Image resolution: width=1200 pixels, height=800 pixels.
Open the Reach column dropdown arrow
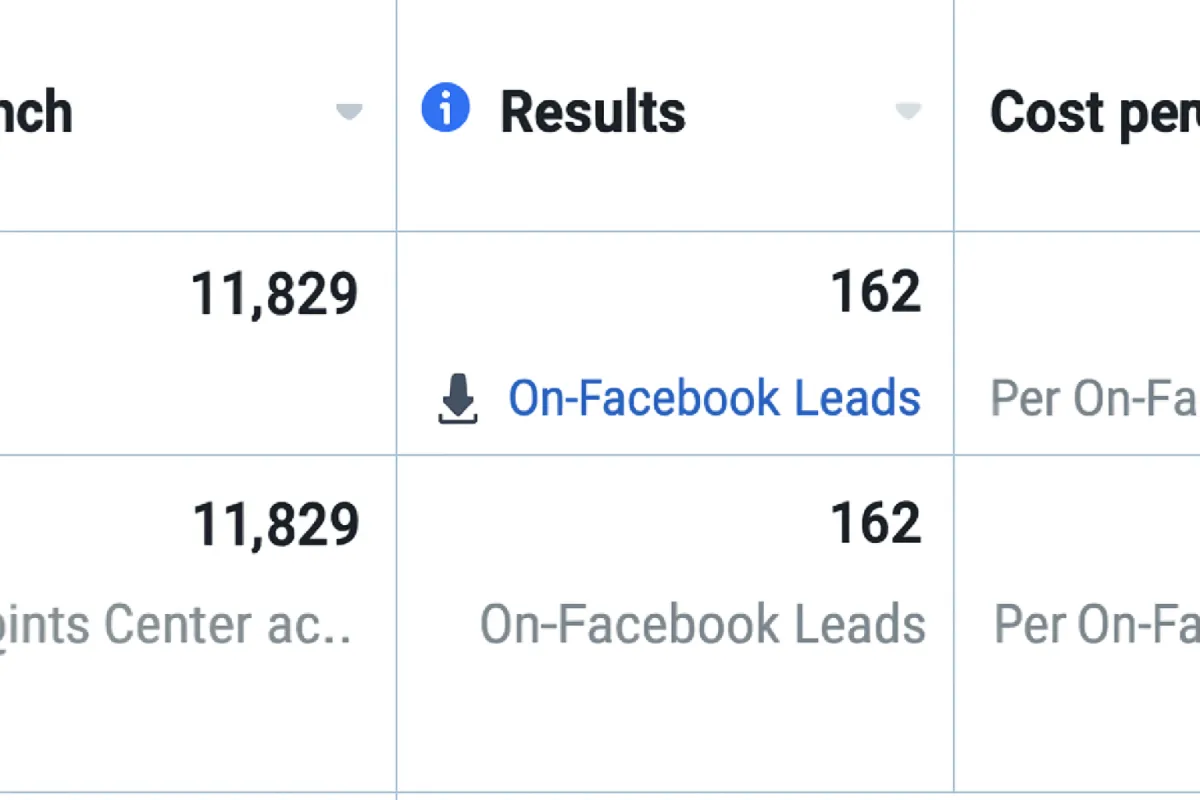349,111
